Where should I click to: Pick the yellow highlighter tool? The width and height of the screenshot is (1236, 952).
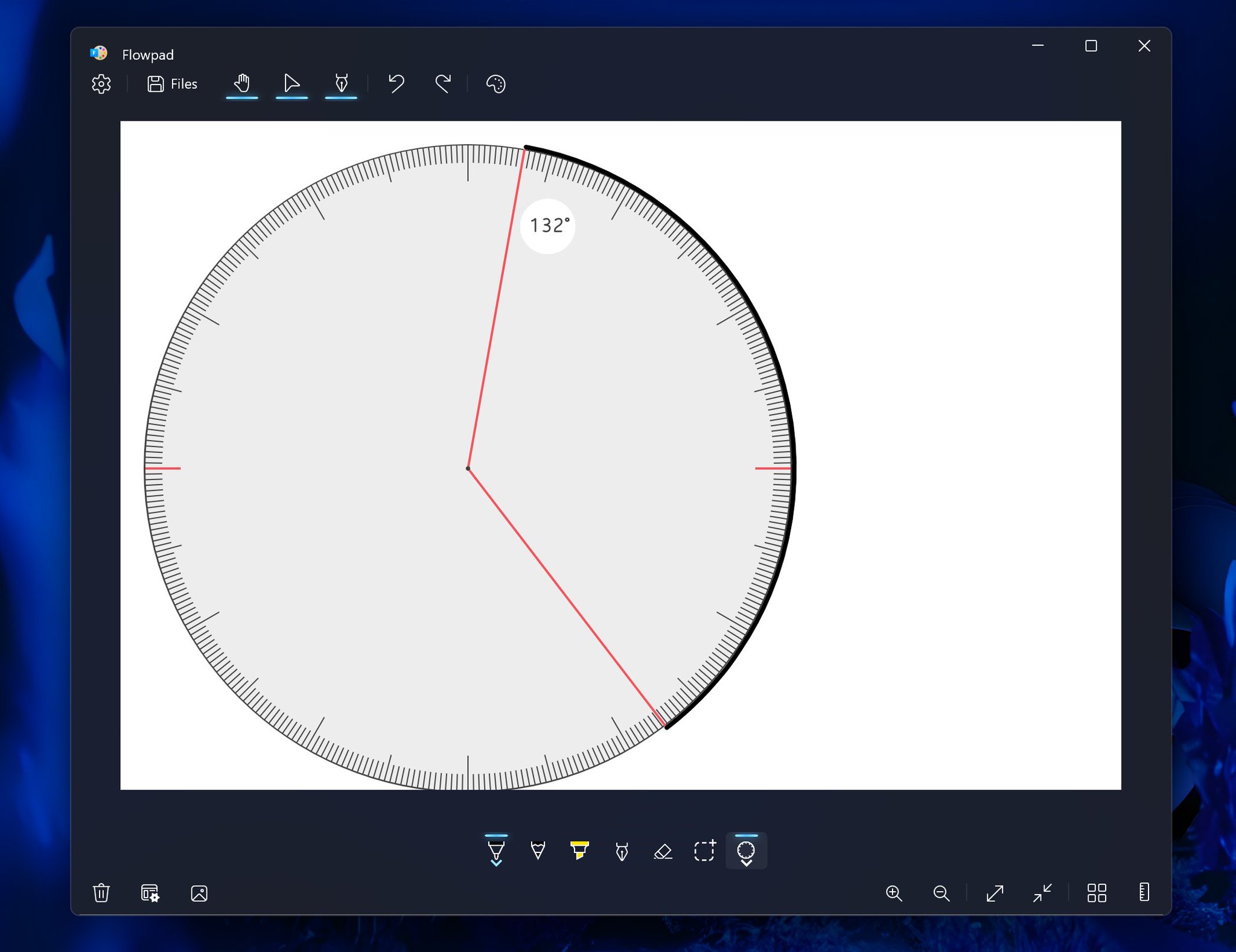[x=579, y=851]
